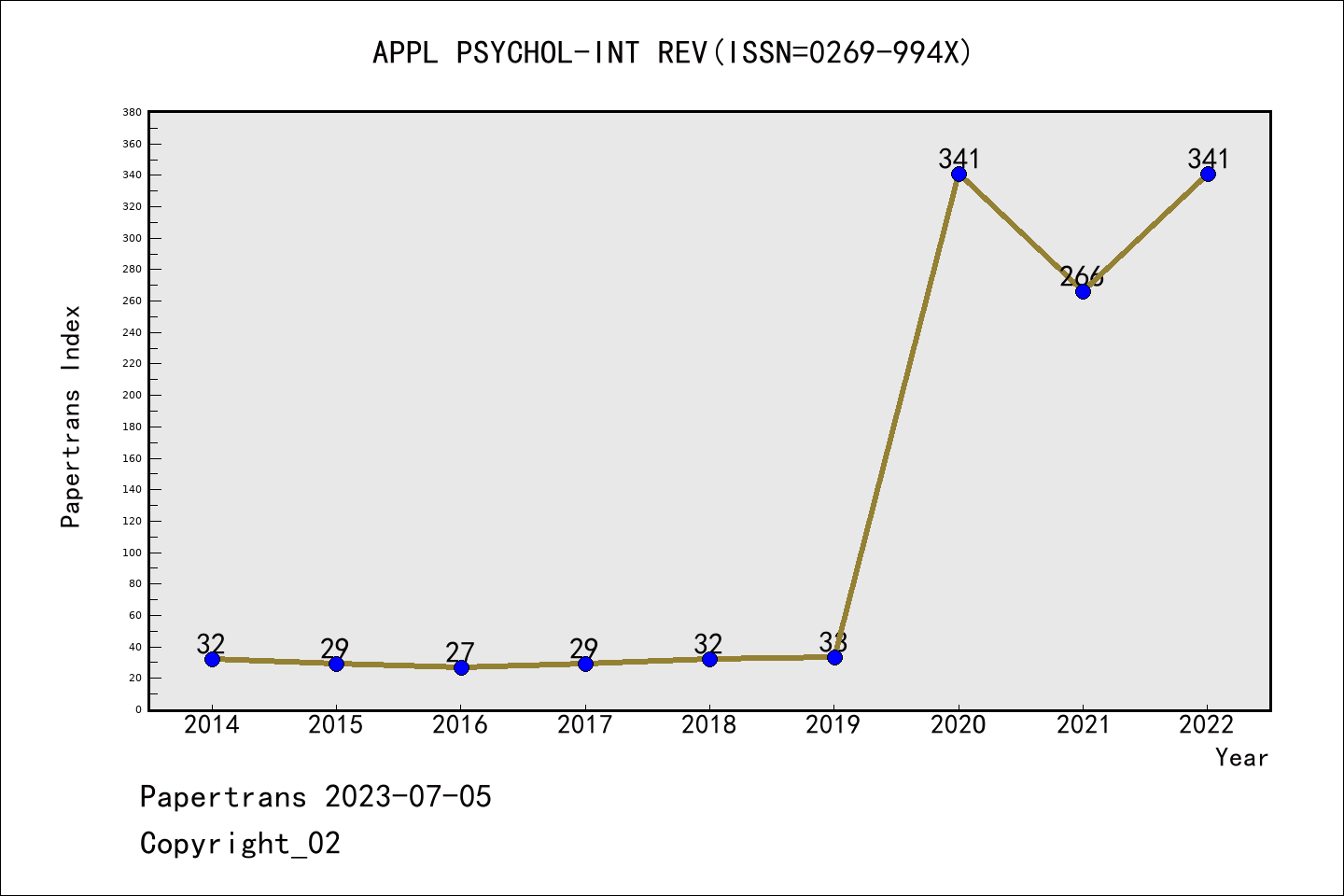Click the 2014 data point marker
The height and width of the screenshot is (896, 1344).
(212, 659)
